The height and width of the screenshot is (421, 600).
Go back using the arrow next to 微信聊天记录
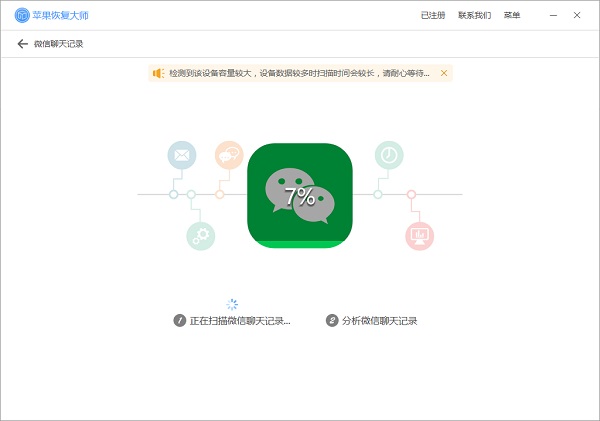pyautogui.click(x=23, y=44)
